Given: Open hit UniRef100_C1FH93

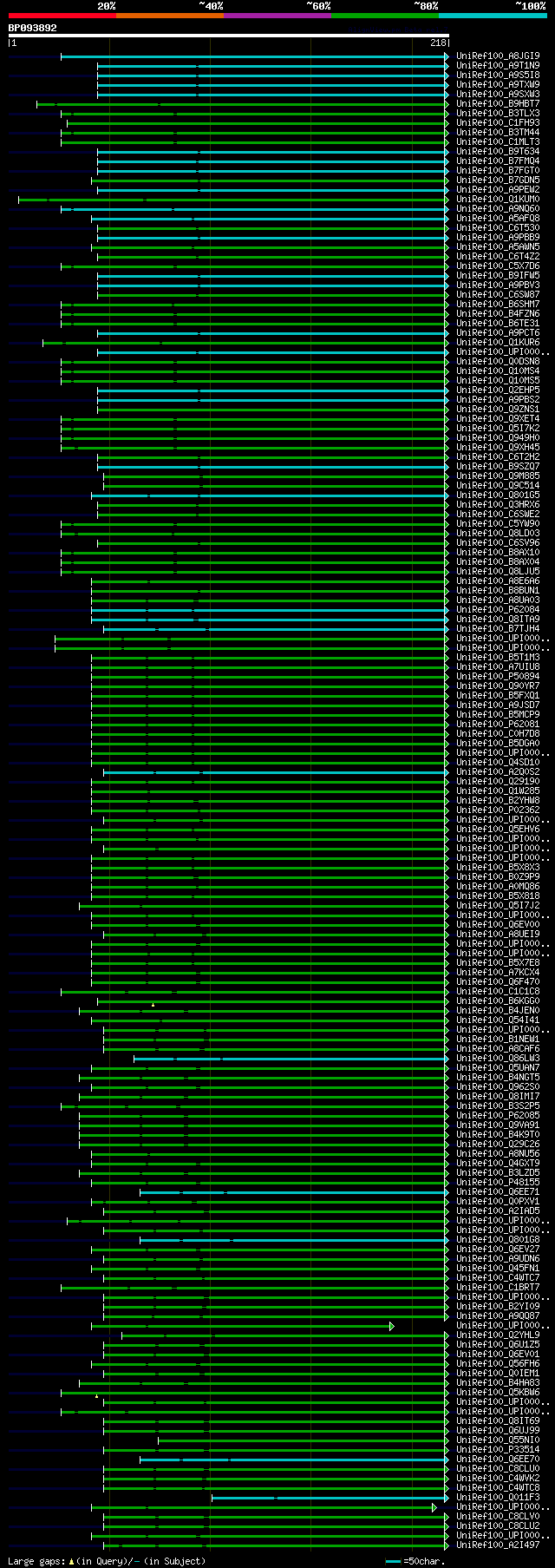Looking at the screenshot, I should pos(498,123).
